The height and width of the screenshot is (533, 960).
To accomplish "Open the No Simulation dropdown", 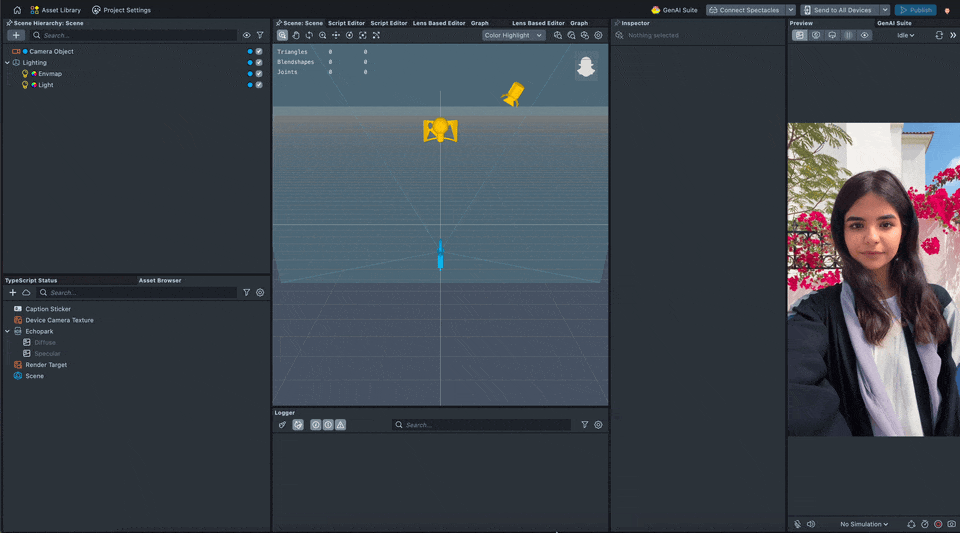I will (x=864, y=524).
